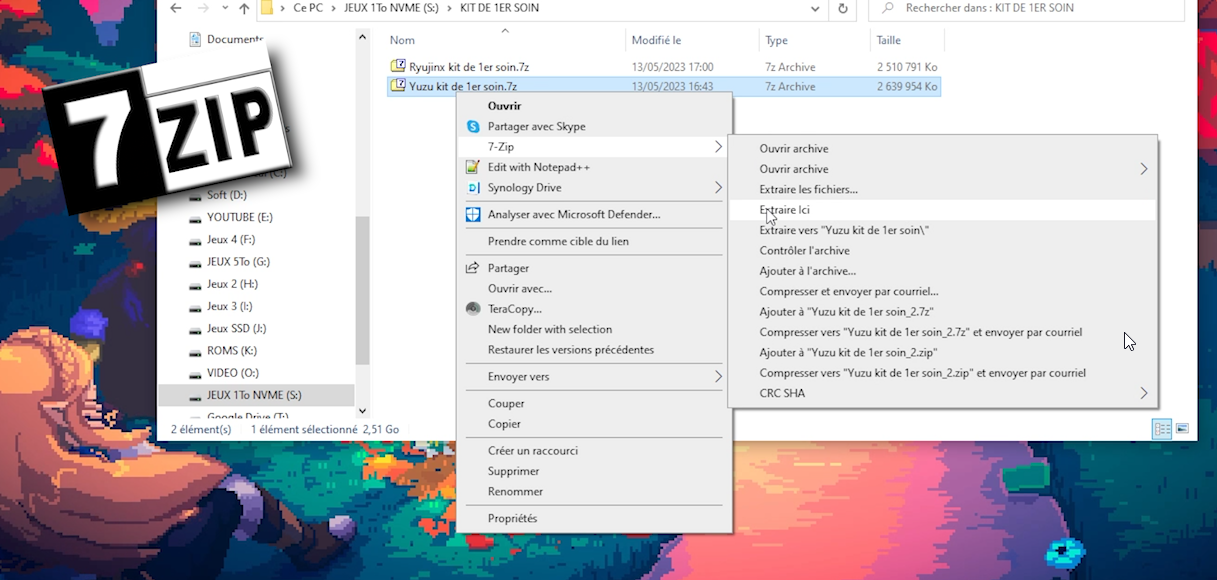Choose Propriétés in the context menu

[512, 519]
